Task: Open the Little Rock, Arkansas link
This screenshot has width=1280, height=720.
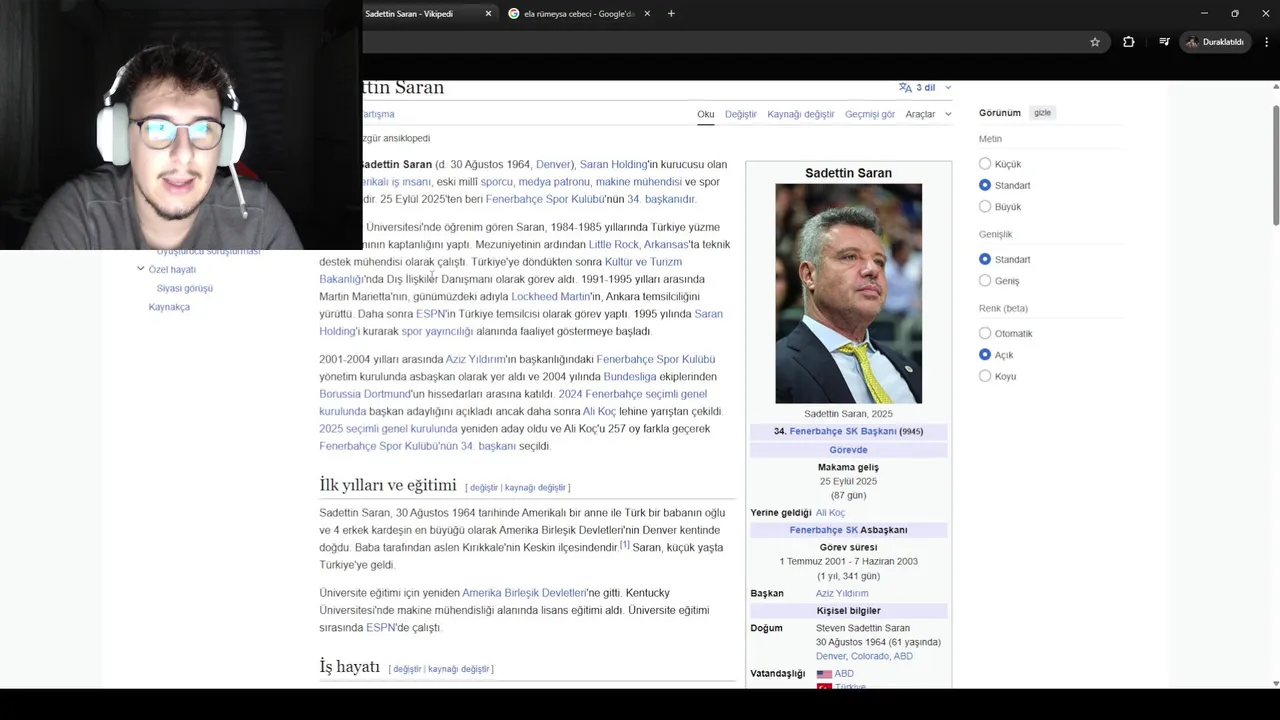Action: (638, 245)
